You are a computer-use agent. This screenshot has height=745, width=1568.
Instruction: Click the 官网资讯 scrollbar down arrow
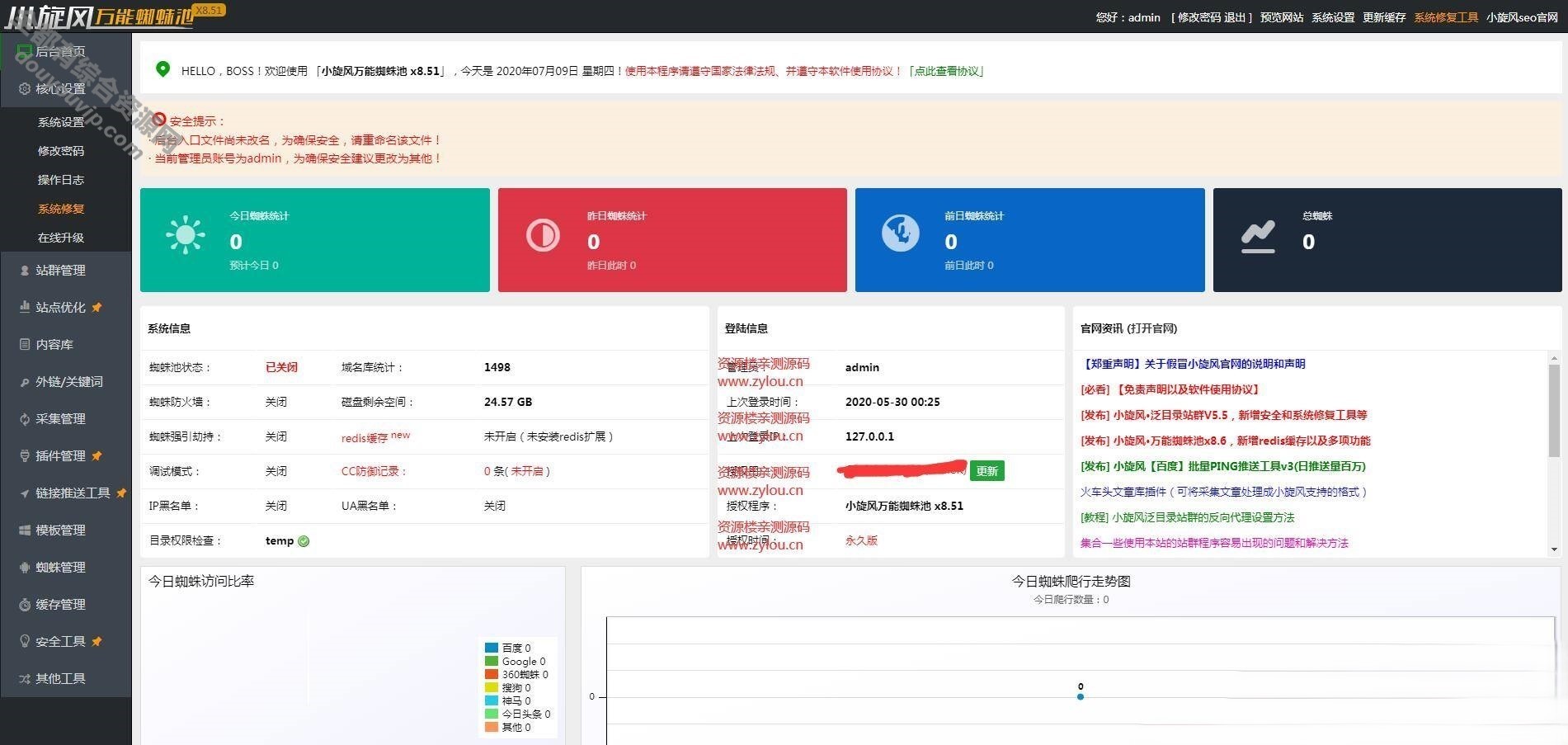click(x=1554, y=549)
